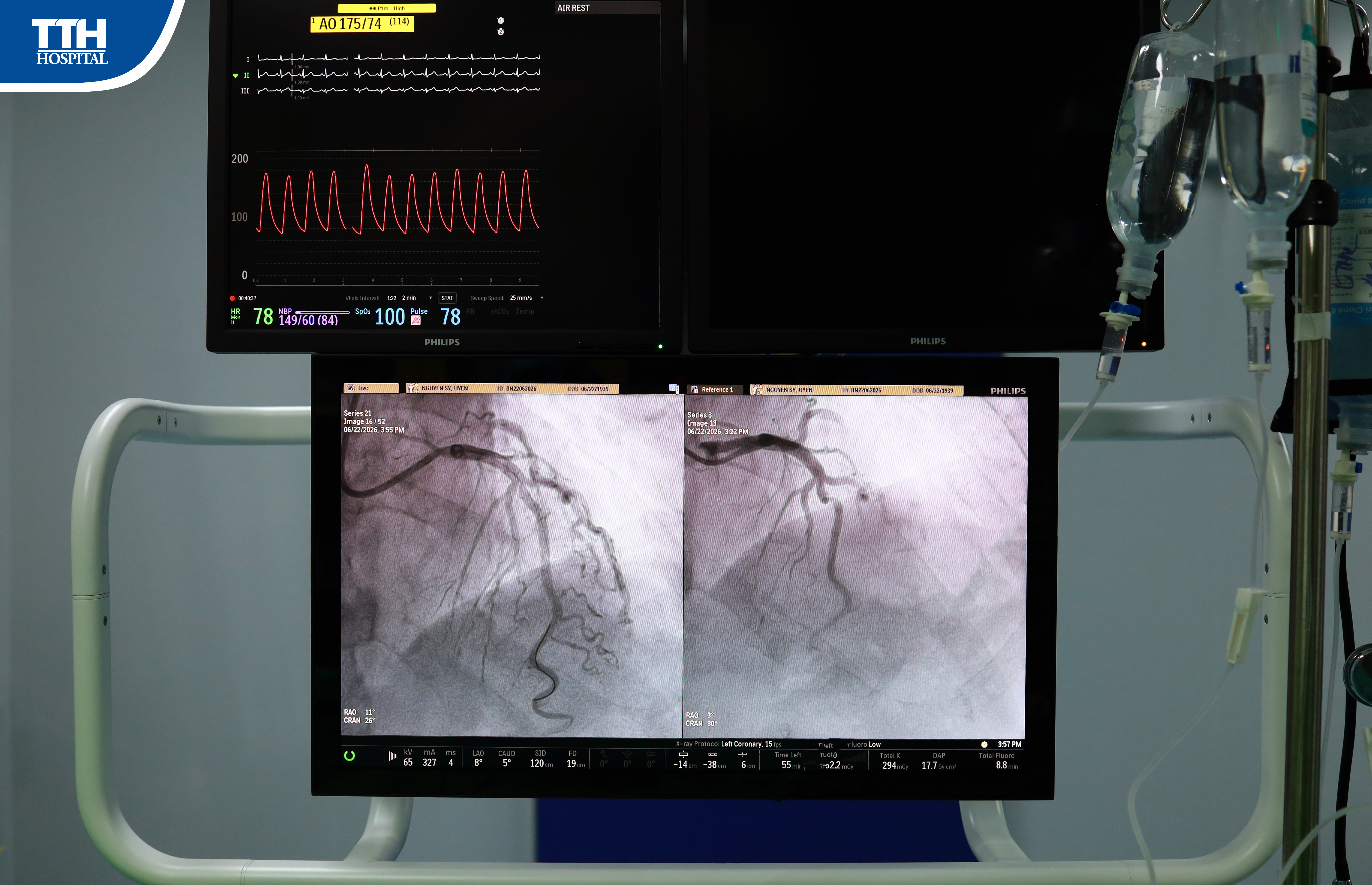Click the clock icon next to 3:57 PM
This screenshot has height=885, width=1372.
point(984,744)
